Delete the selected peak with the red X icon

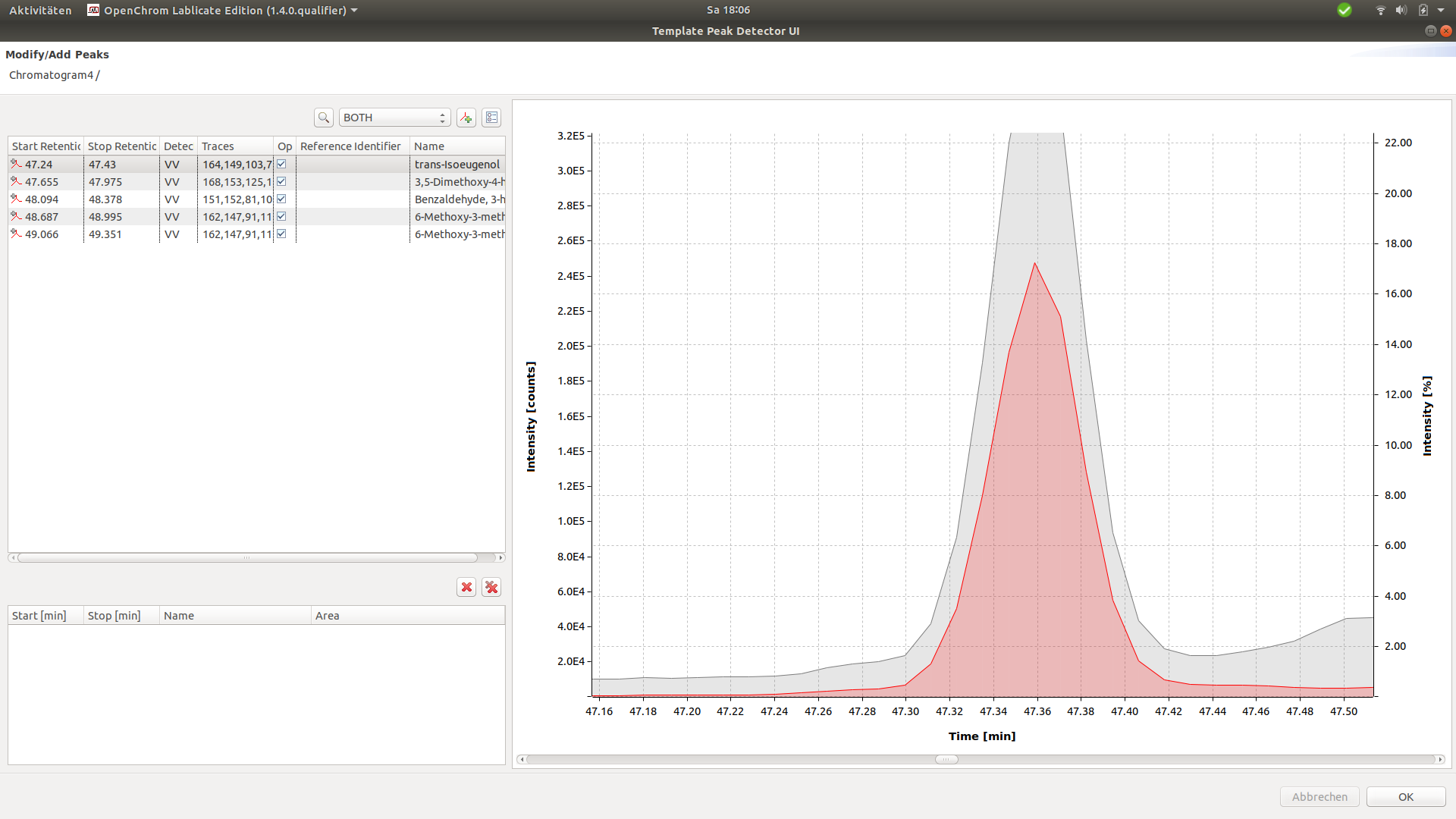pos(466,587)
